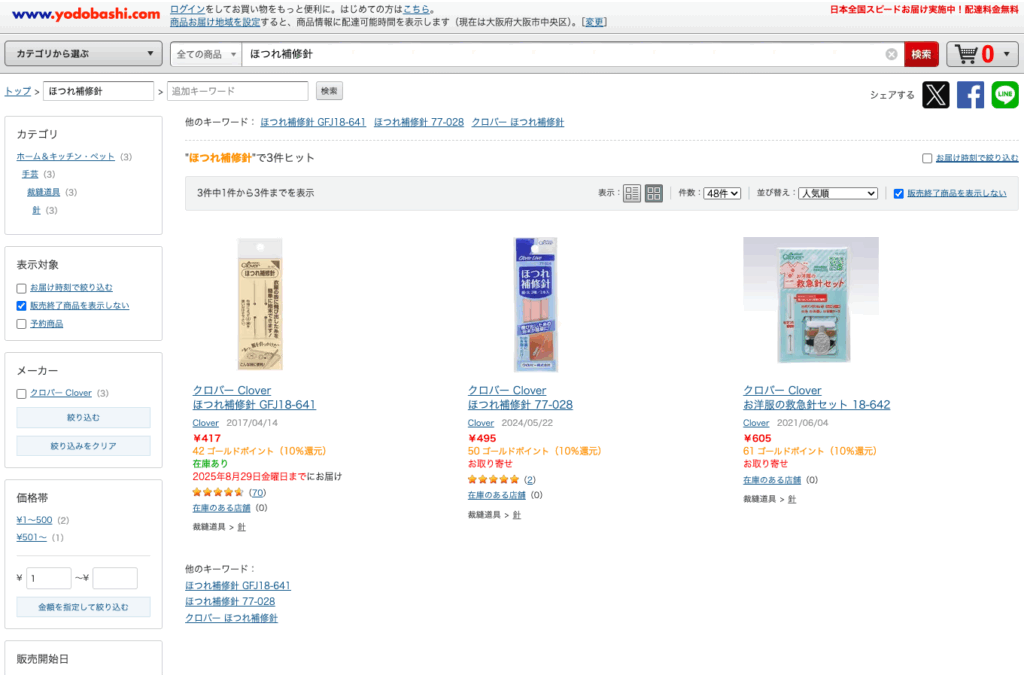Image resolution: width=1024 pixels, height=675 pixels.
Task: Click the お洋服の救急針セット product thumbnail
Action: tap(810, 300)
